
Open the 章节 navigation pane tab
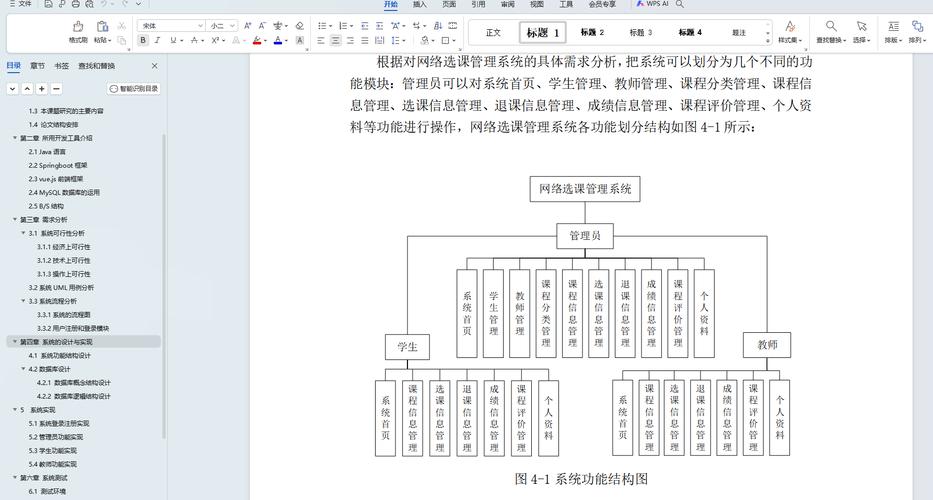pos(37,66)
